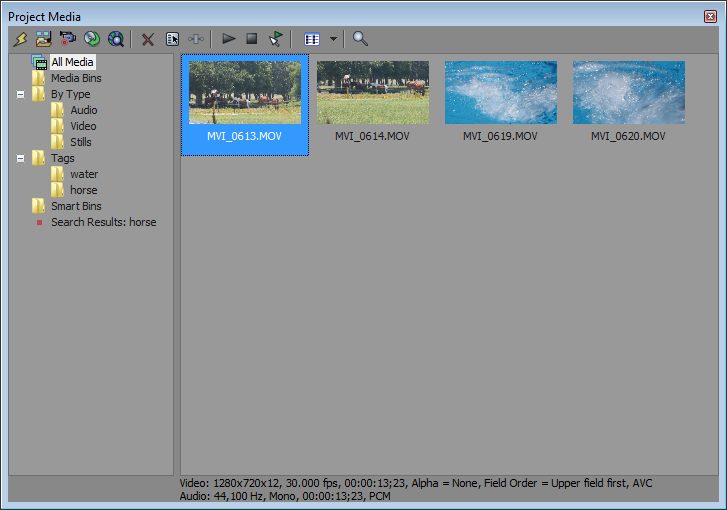Start preview with the play icon

pos(229,38)
